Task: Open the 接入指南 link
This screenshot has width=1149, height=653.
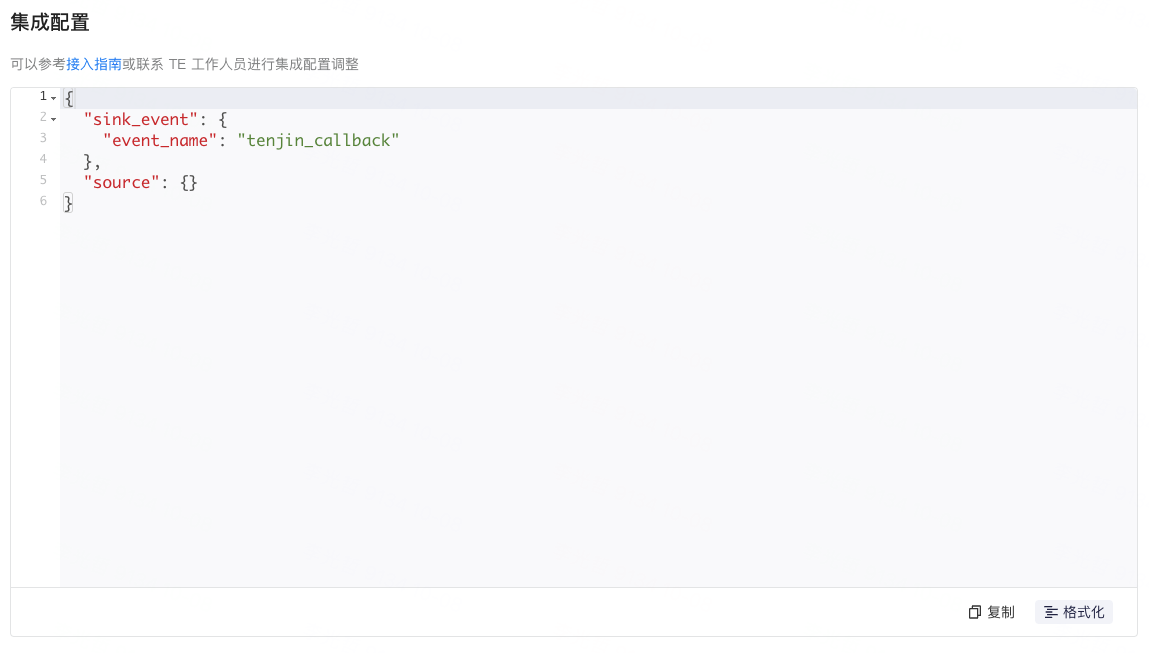Action: (x=94, y=64)
